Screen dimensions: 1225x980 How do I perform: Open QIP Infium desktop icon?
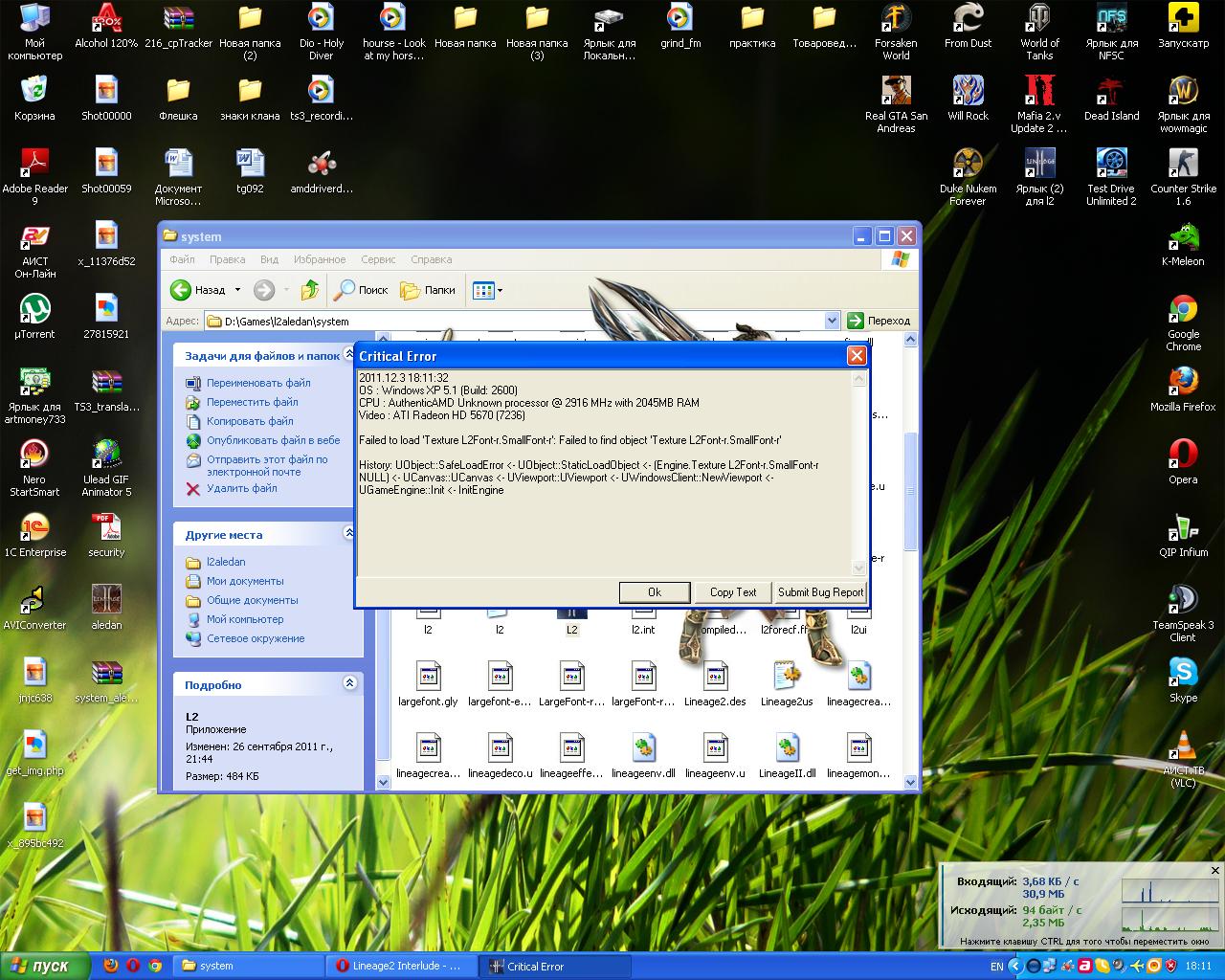(1183, 534)
